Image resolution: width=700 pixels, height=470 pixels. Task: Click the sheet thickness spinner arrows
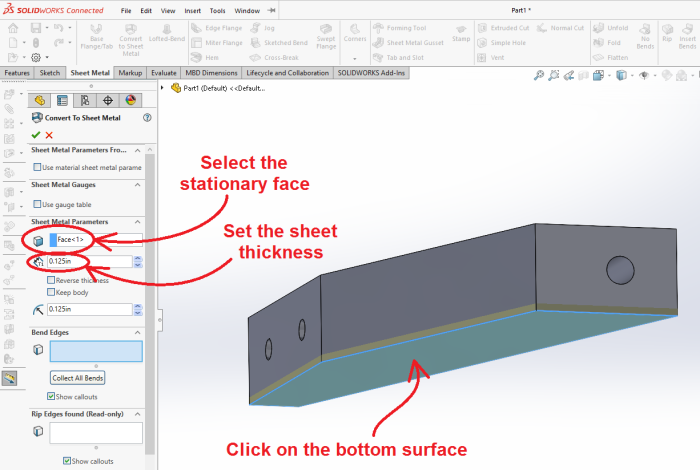(137, 262)
